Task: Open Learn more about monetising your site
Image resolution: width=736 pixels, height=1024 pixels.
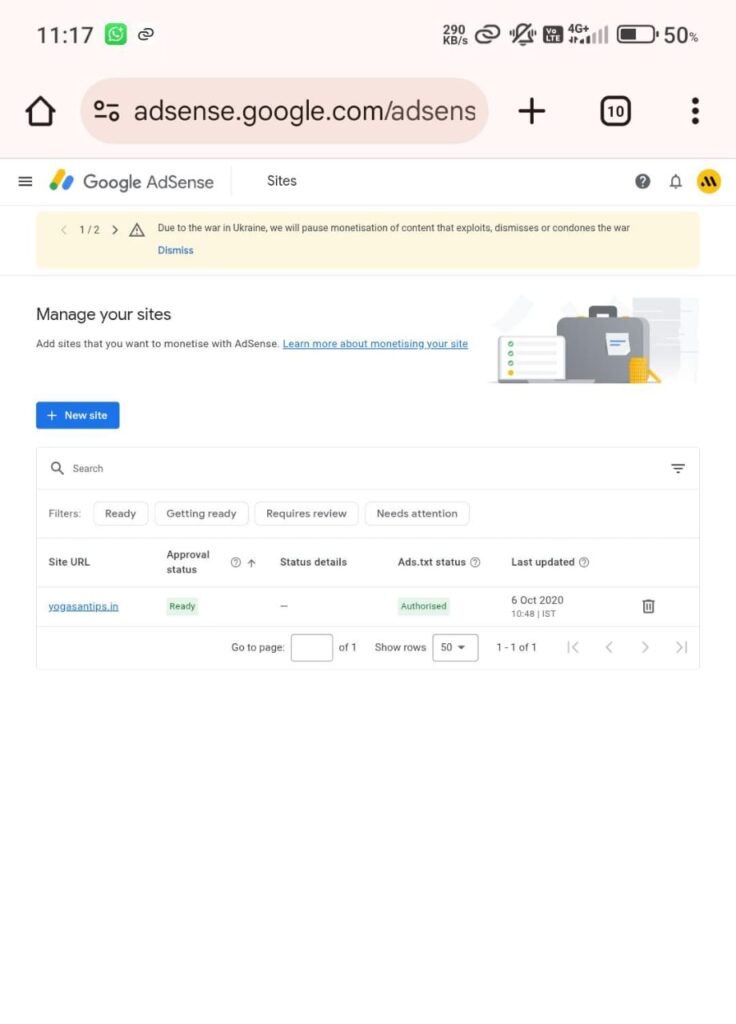Action: click(375, 344)
